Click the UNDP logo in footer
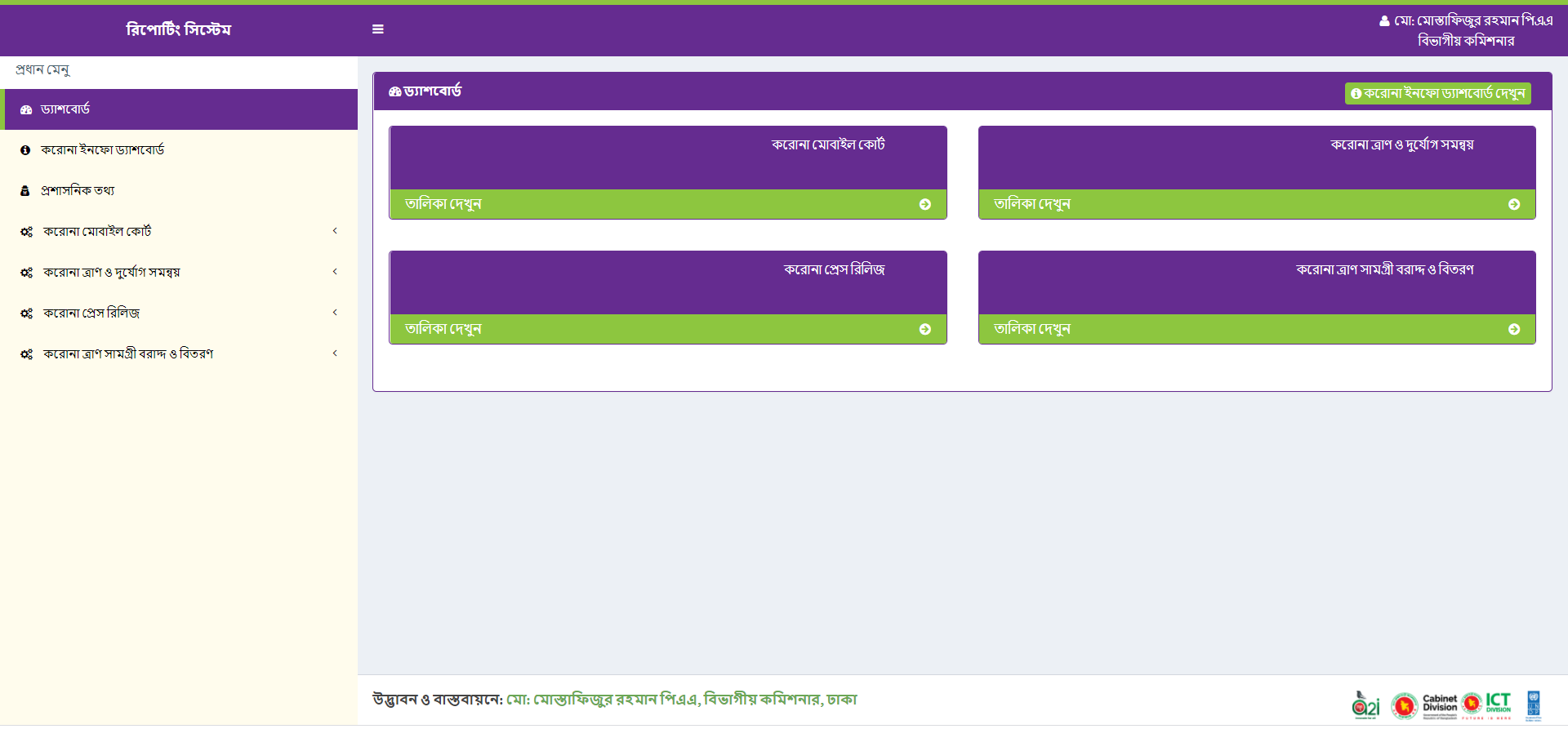 (1534, 705)
